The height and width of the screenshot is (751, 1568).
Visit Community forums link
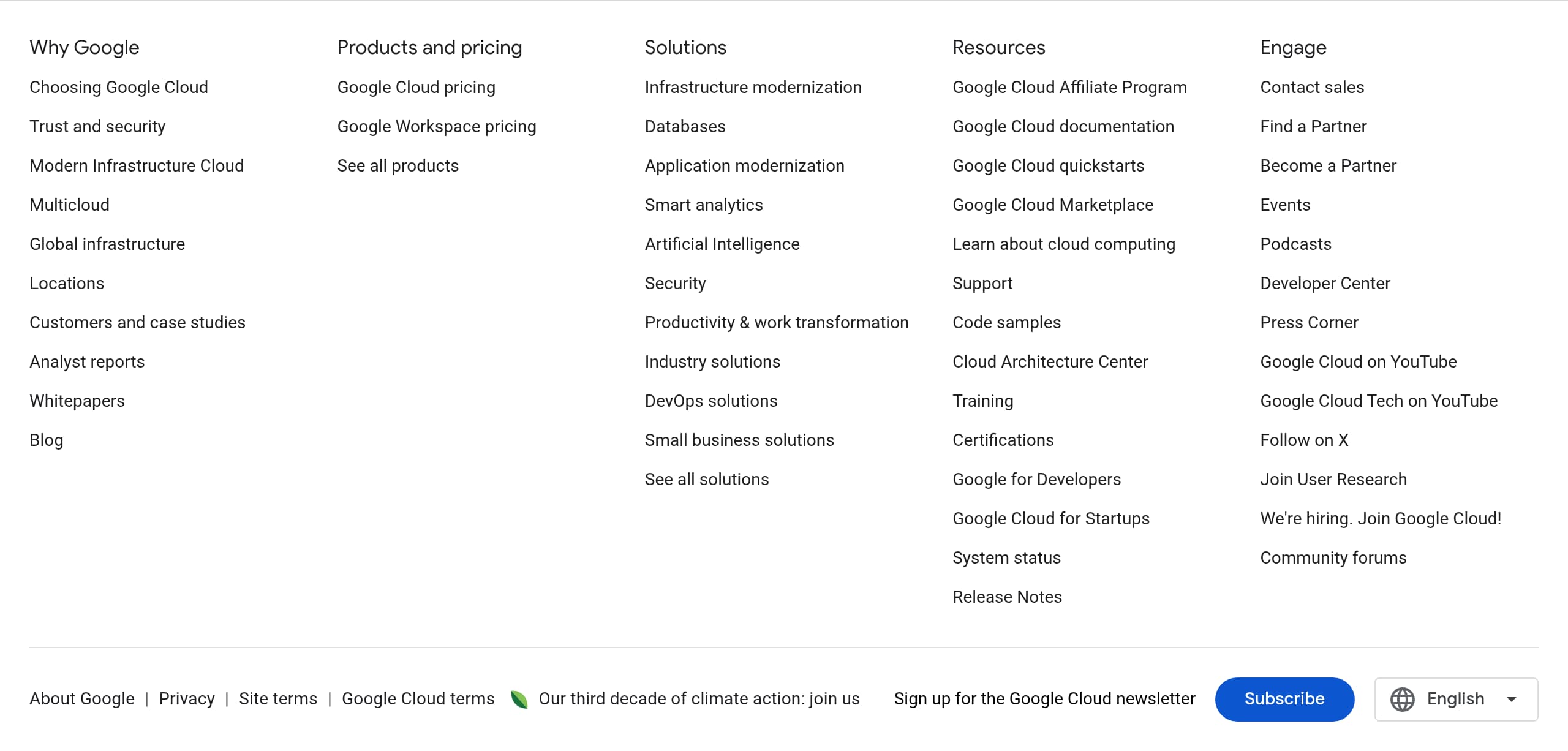[1333, 558]
